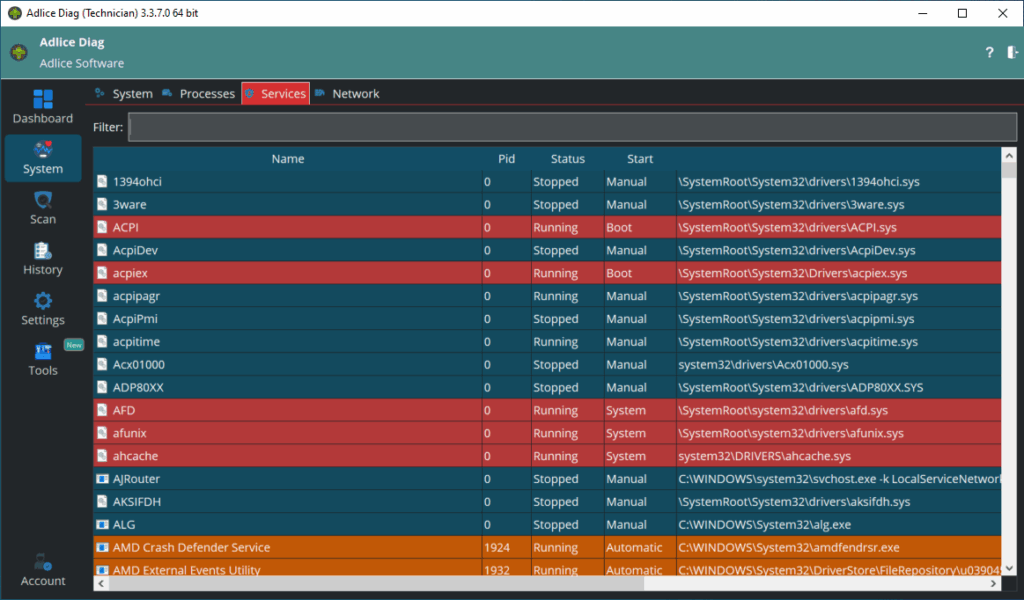Viewport: 1024px width, 600px height.
Task: Switch to the Network tab
Action: click(x=355, y=94)
